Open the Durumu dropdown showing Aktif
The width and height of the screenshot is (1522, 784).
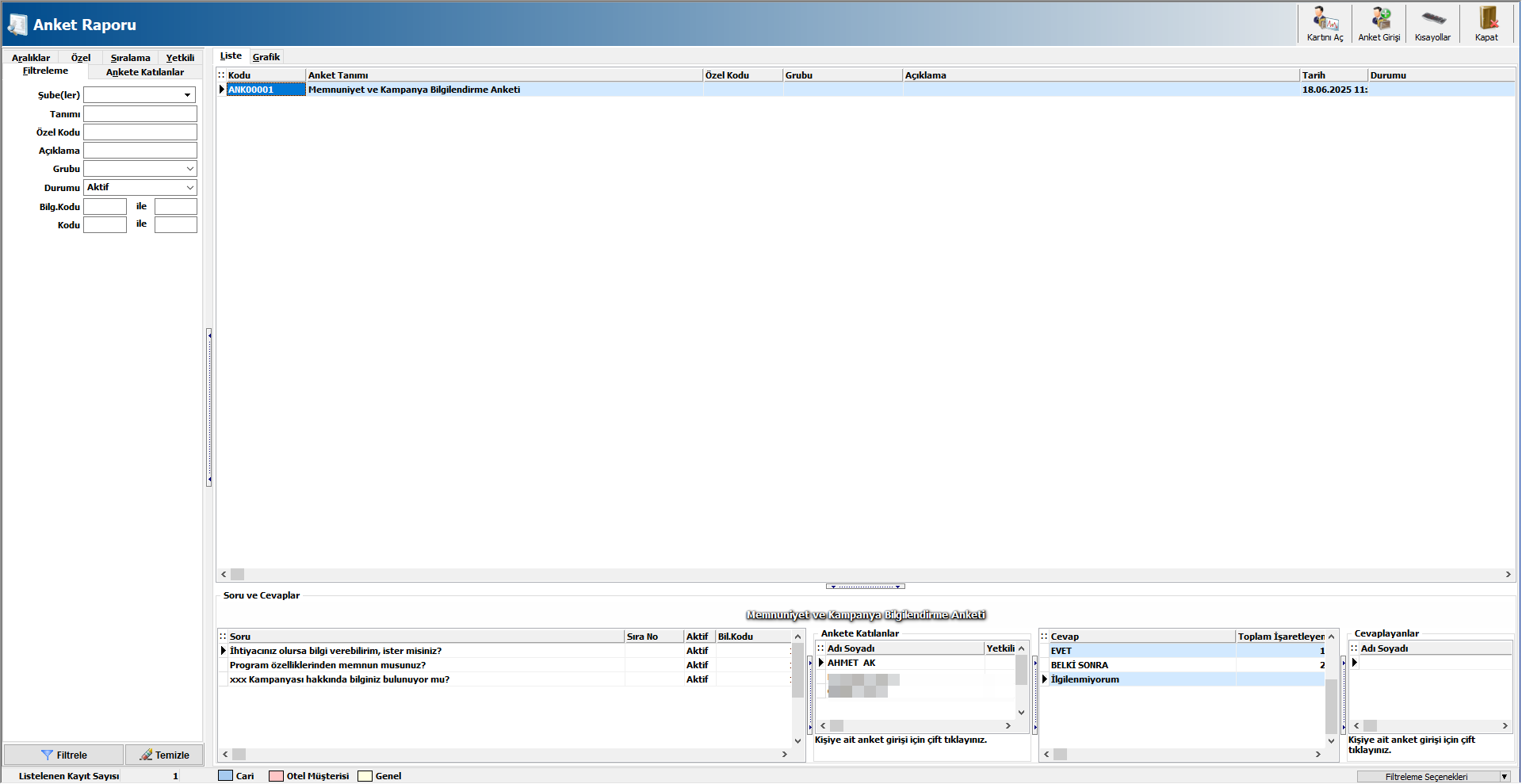(189, 188)
